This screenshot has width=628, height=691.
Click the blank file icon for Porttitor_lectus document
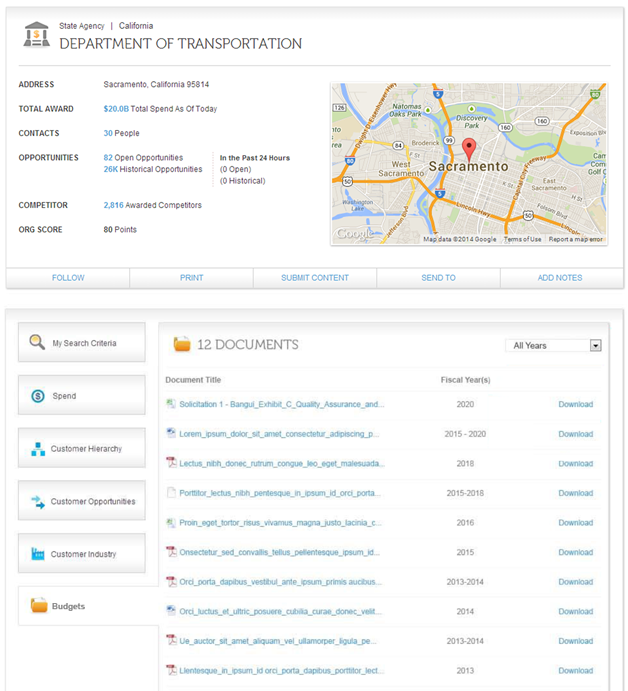pos(171,492)
